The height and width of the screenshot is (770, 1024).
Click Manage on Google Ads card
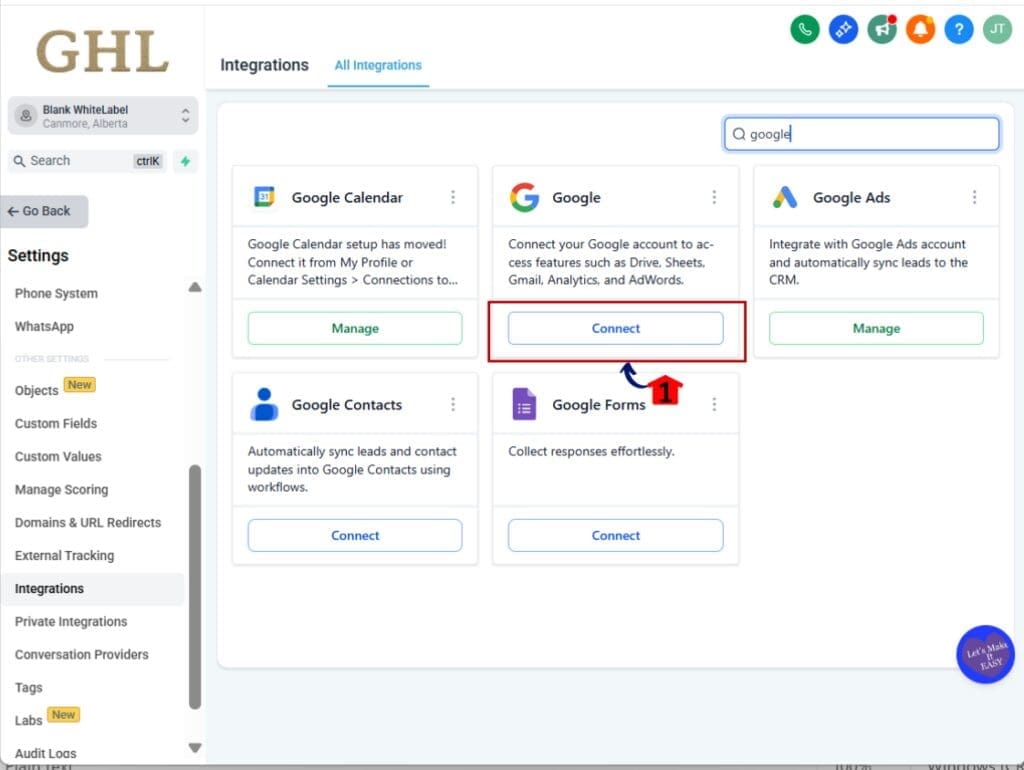point(876,328)
